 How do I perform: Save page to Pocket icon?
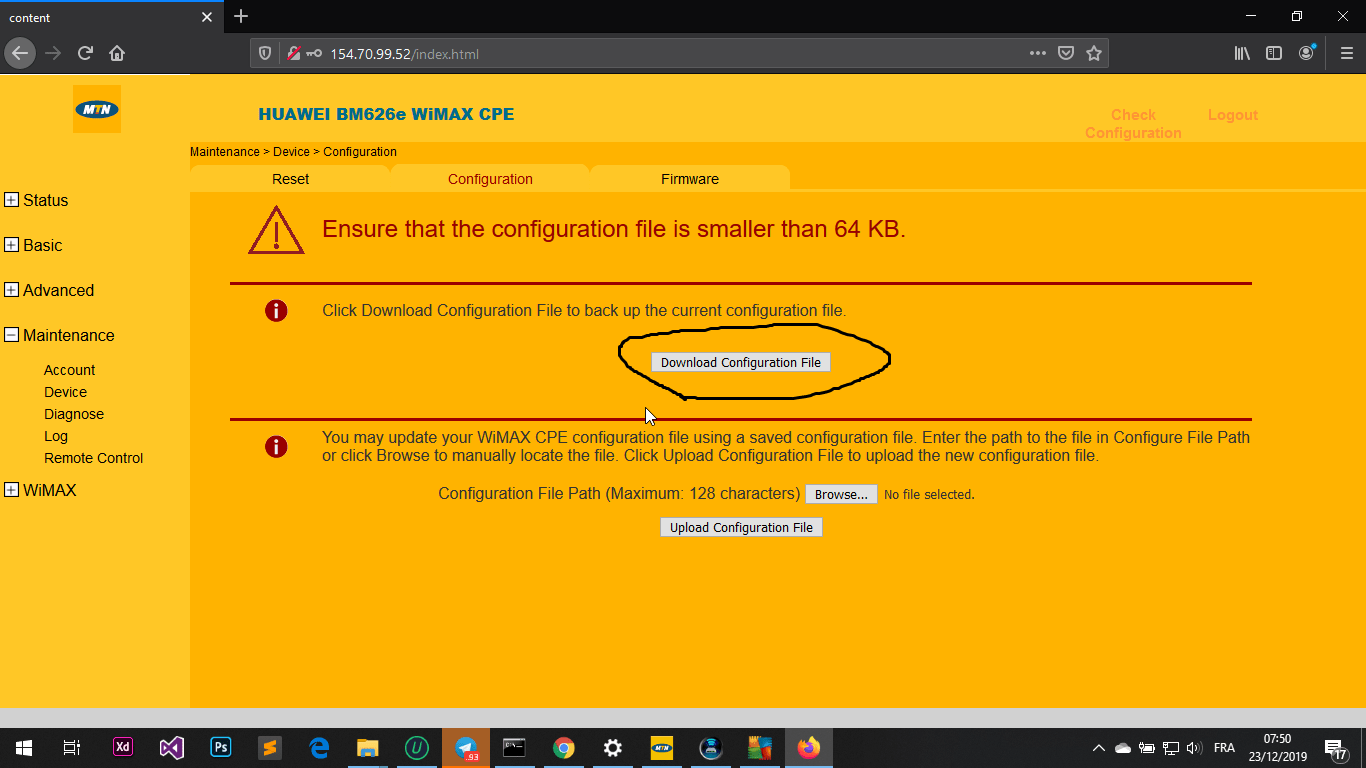(x=1066, y=53)
